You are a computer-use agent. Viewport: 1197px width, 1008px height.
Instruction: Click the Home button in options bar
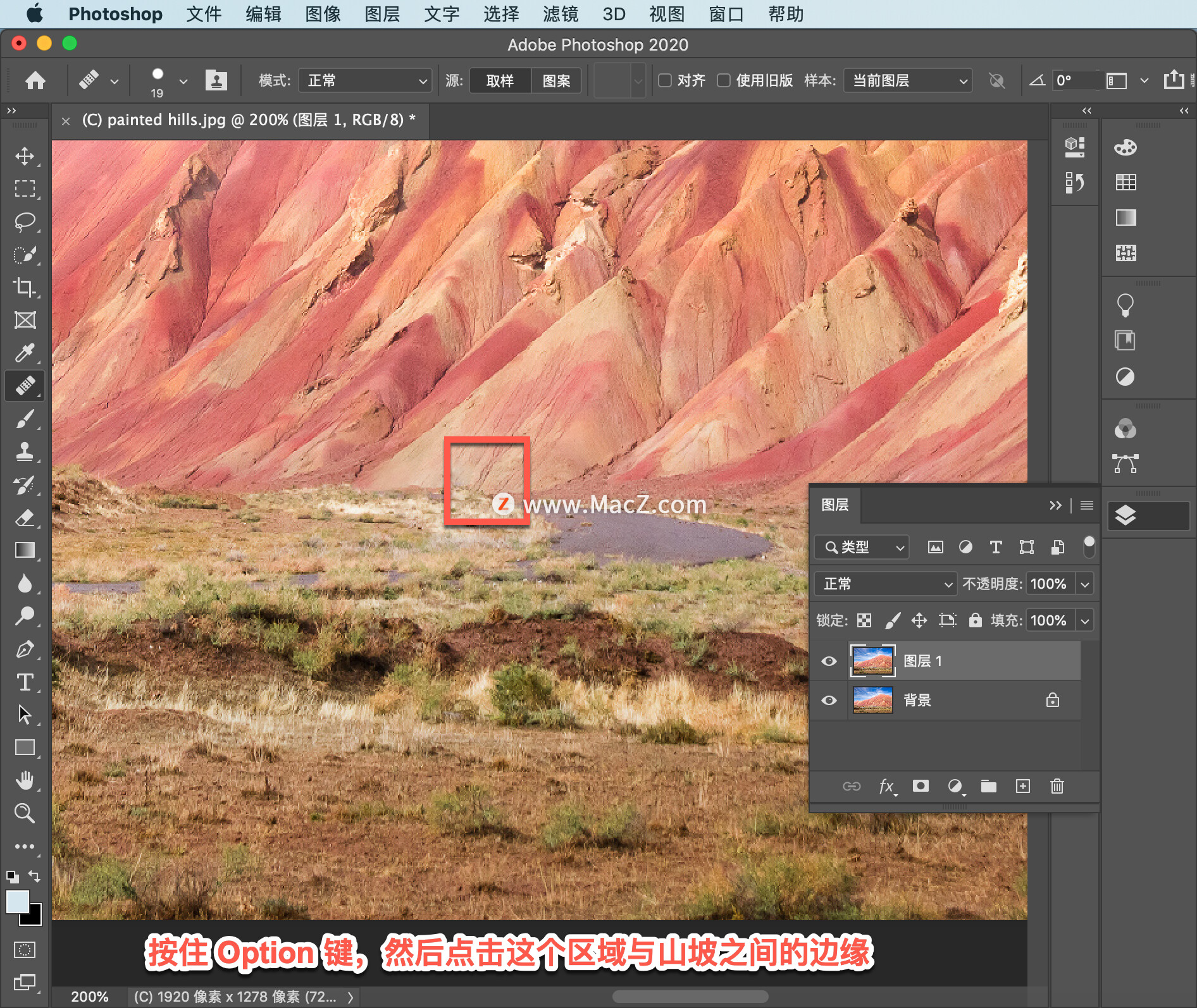[35, 80]
